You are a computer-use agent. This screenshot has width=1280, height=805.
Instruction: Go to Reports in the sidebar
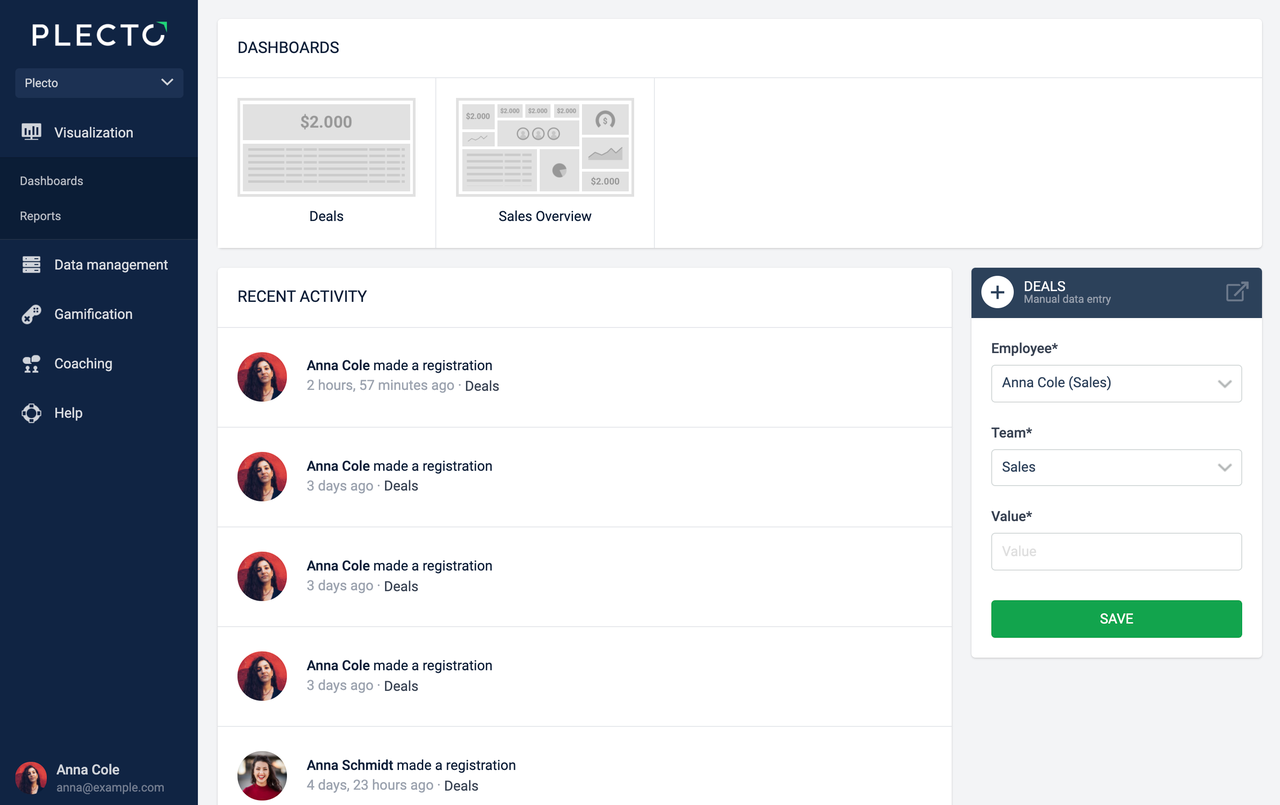pyautogui.click(x=40, y=216)
